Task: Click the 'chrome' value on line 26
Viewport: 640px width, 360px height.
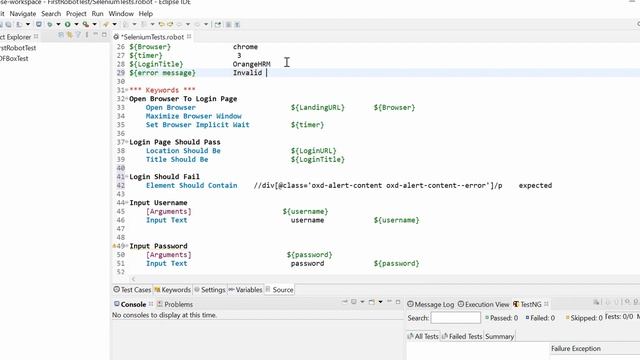Action: click(x=245, y=47)
